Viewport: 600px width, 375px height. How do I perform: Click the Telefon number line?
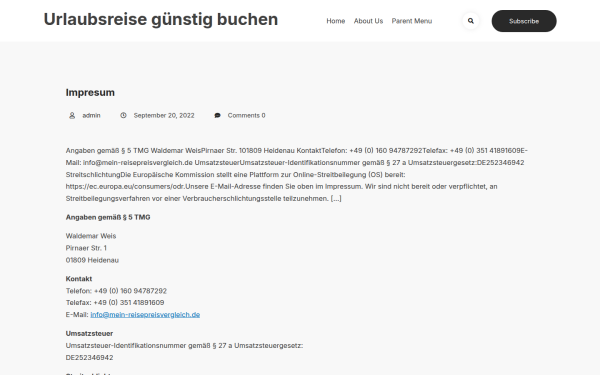(116, 291)
